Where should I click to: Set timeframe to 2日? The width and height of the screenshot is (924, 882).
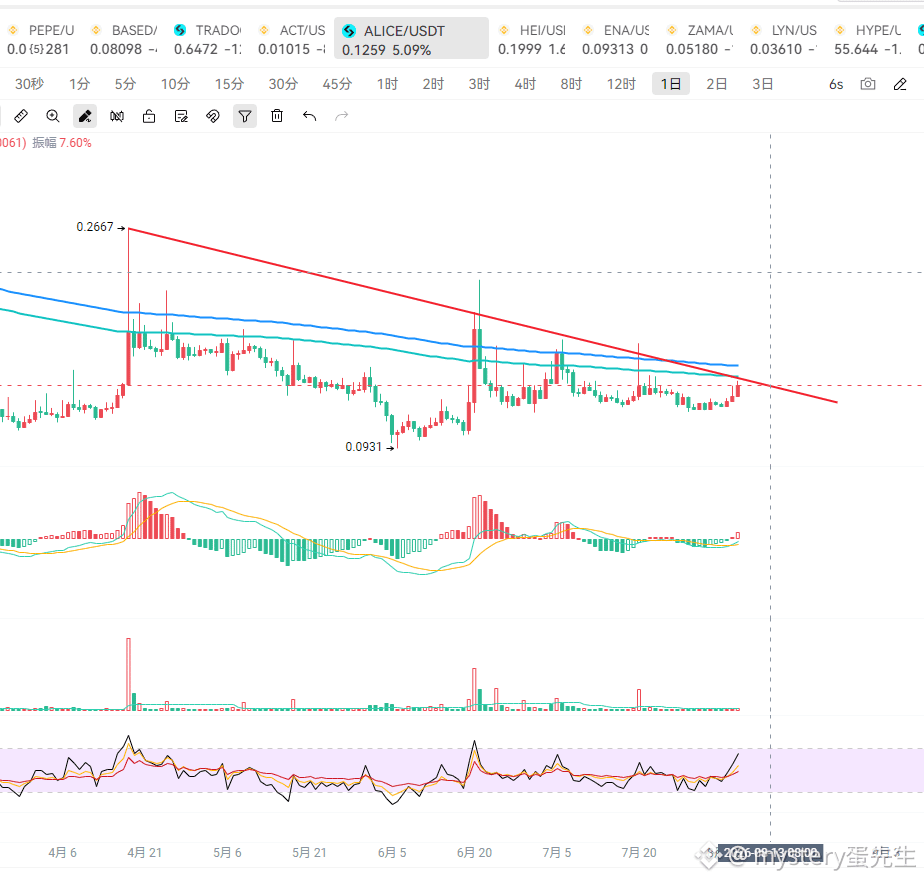(x=717, y=84)
